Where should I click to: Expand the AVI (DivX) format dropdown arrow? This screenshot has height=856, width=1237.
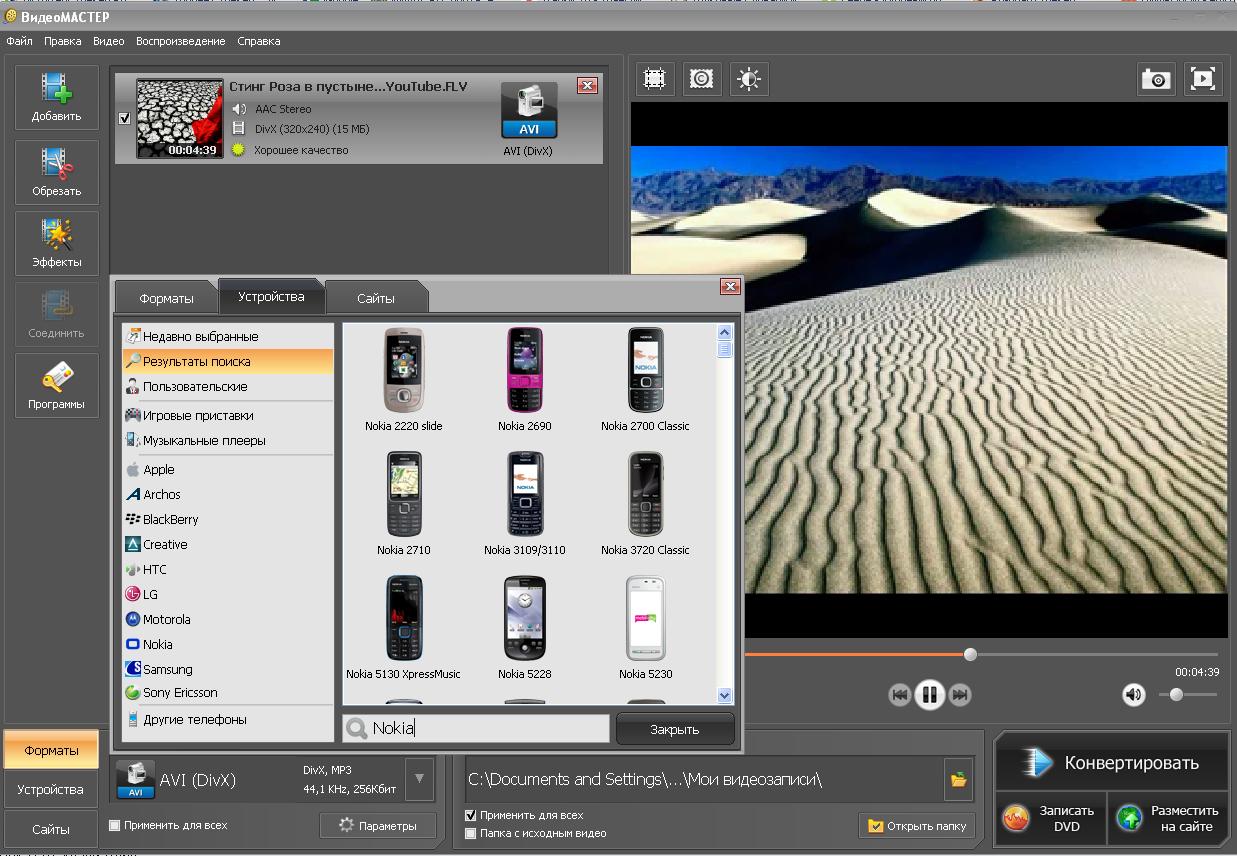point(419,779)
